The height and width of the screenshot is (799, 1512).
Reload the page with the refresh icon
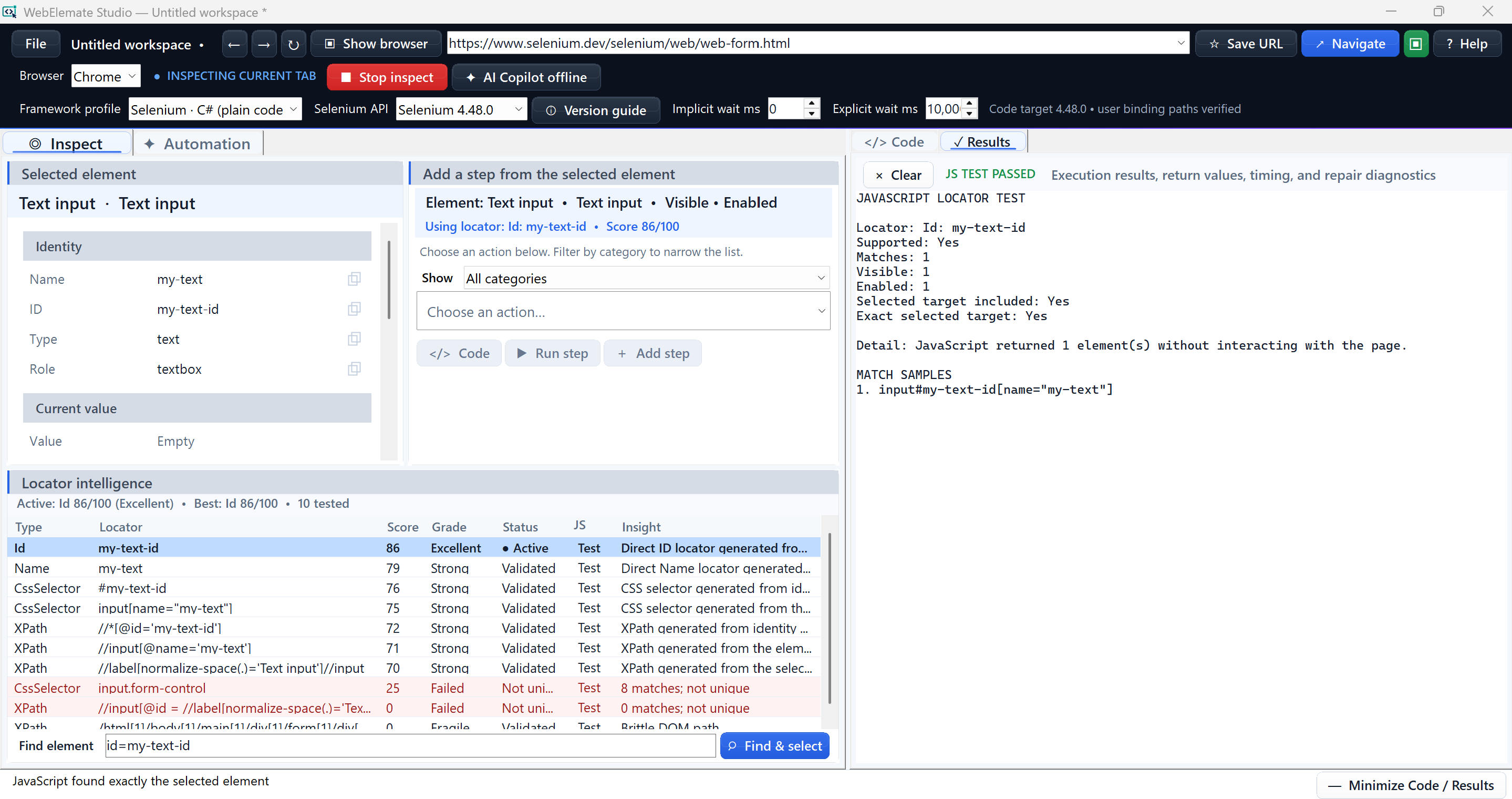click(x=294, y=44)
